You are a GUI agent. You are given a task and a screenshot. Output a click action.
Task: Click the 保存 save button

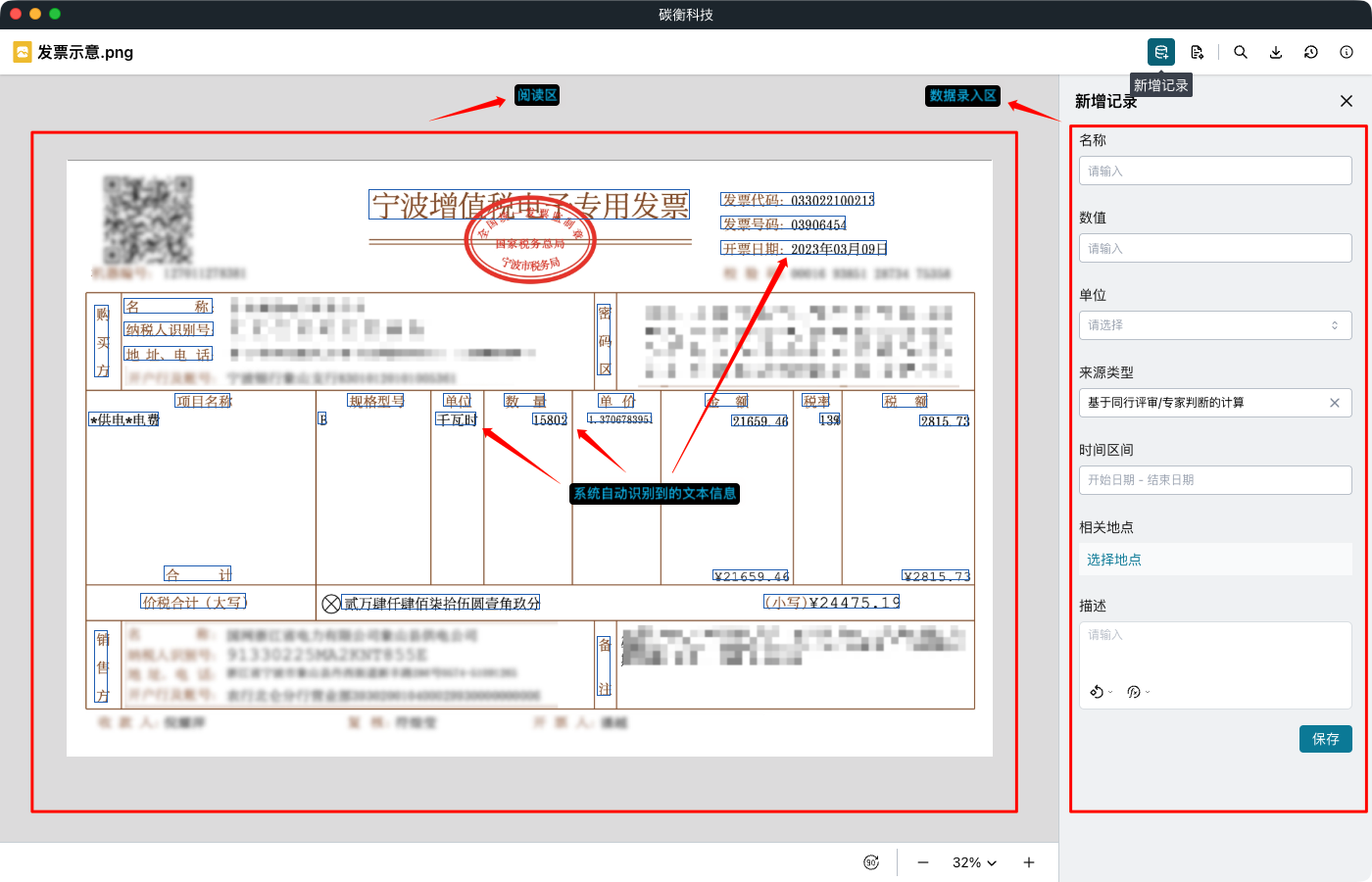[1325, 739]
